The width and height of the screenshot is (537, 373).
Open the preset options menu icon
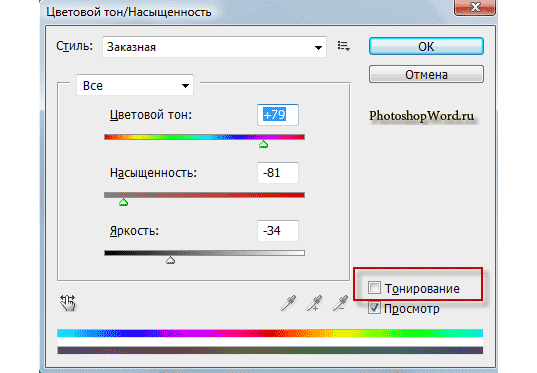[343, 46]
